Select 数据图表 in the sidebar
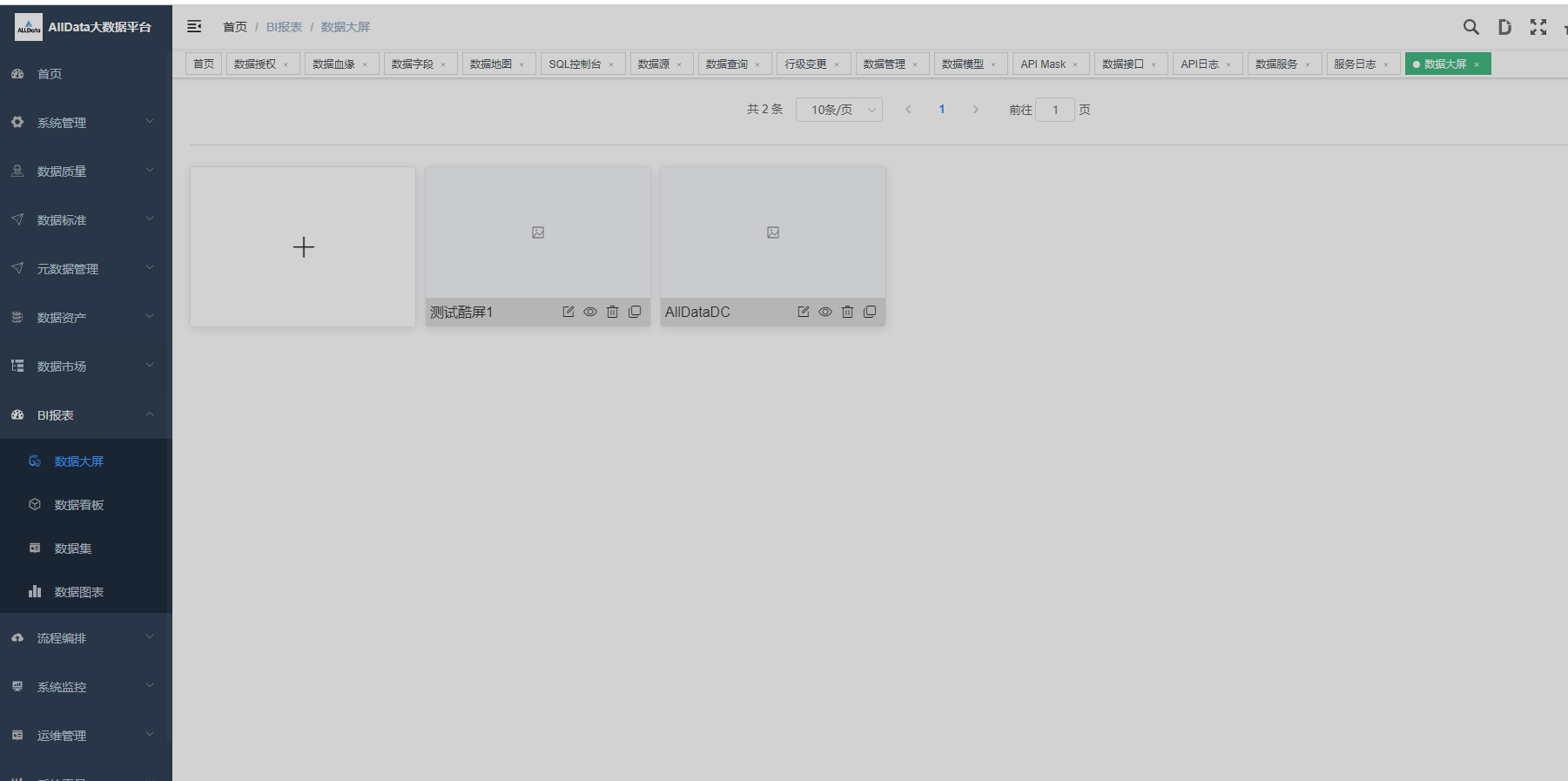This screenshot has width=1568, height=781. coord(86,592)
